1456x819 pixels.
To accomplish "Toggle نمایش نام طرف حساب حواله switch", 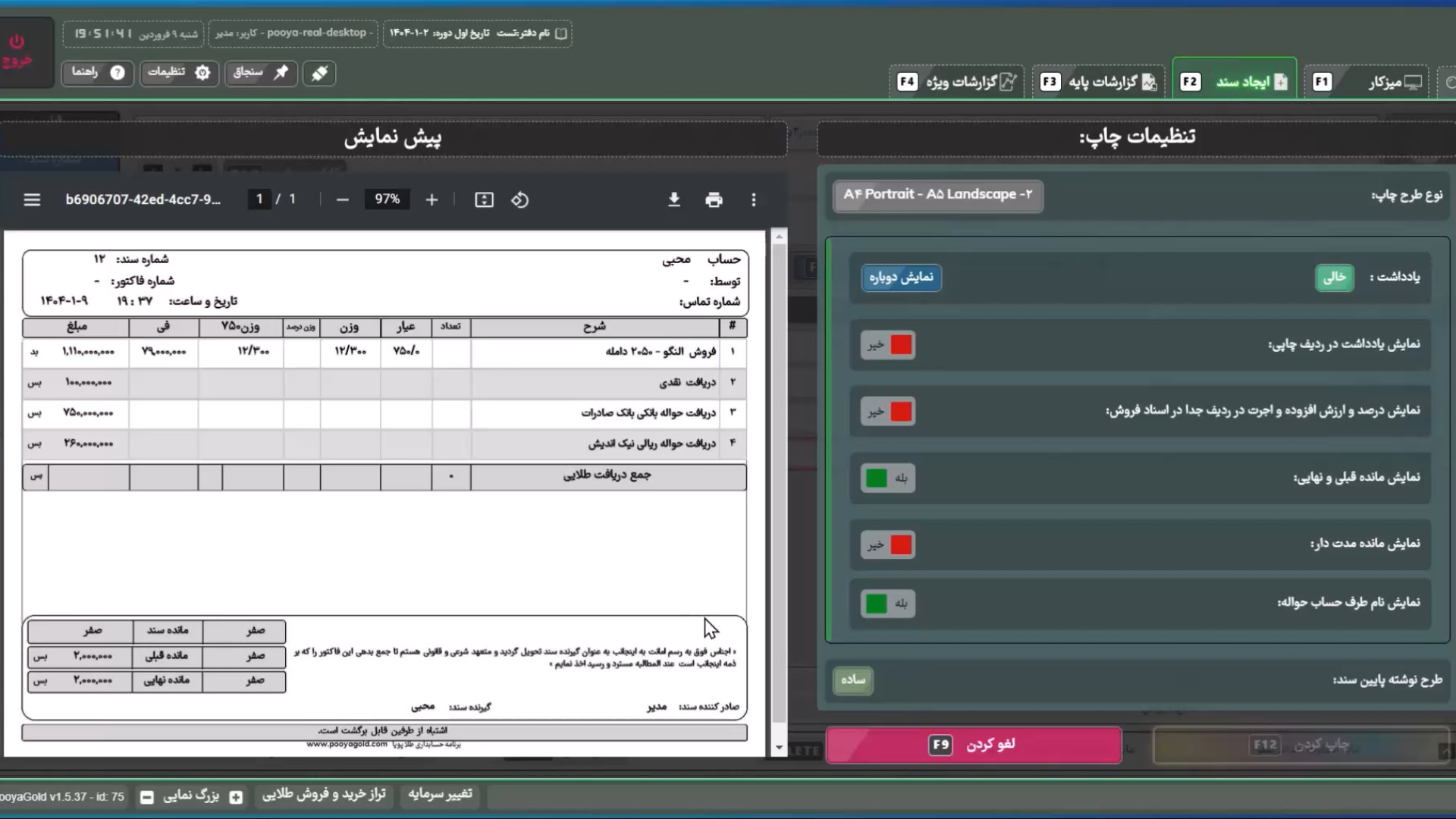I will (888, 604).
